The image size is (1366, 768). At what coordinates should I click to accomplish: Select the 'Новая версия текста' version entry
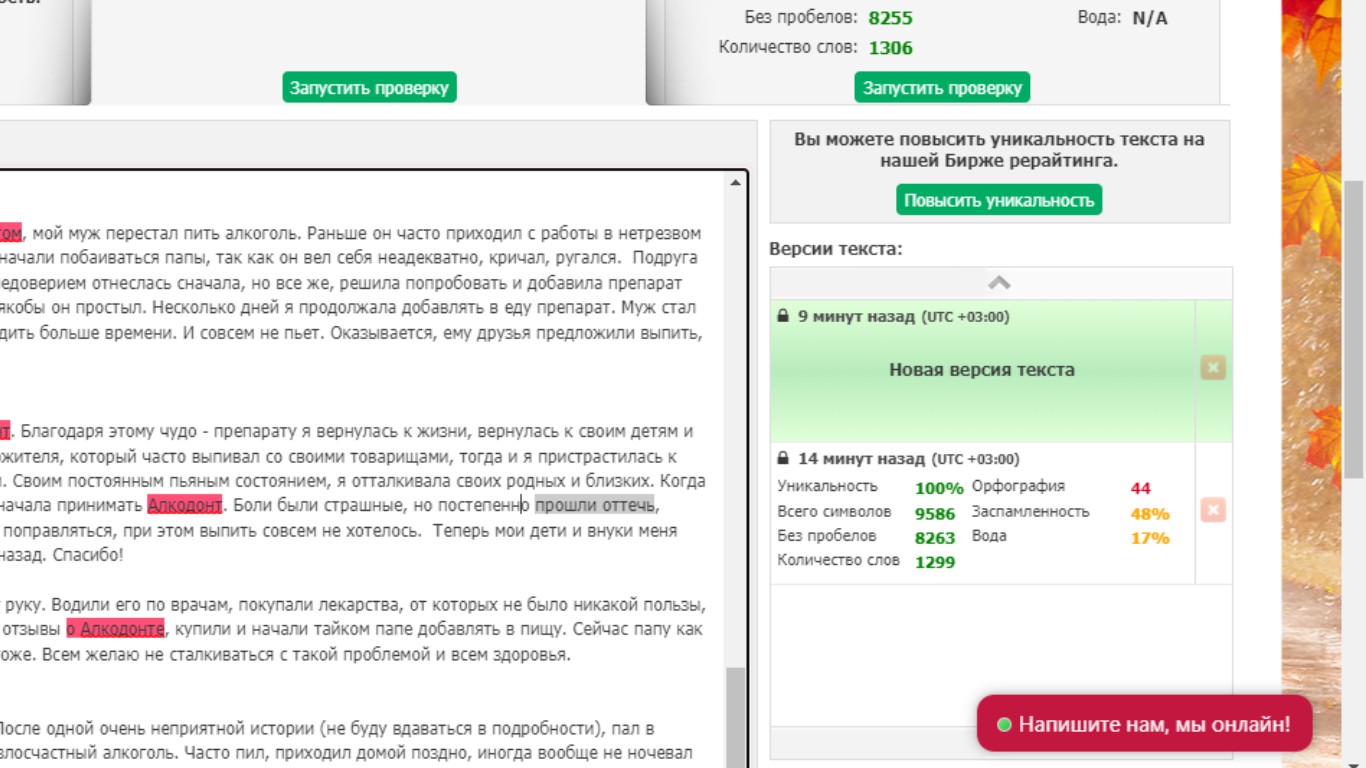[x=982, y=370]
